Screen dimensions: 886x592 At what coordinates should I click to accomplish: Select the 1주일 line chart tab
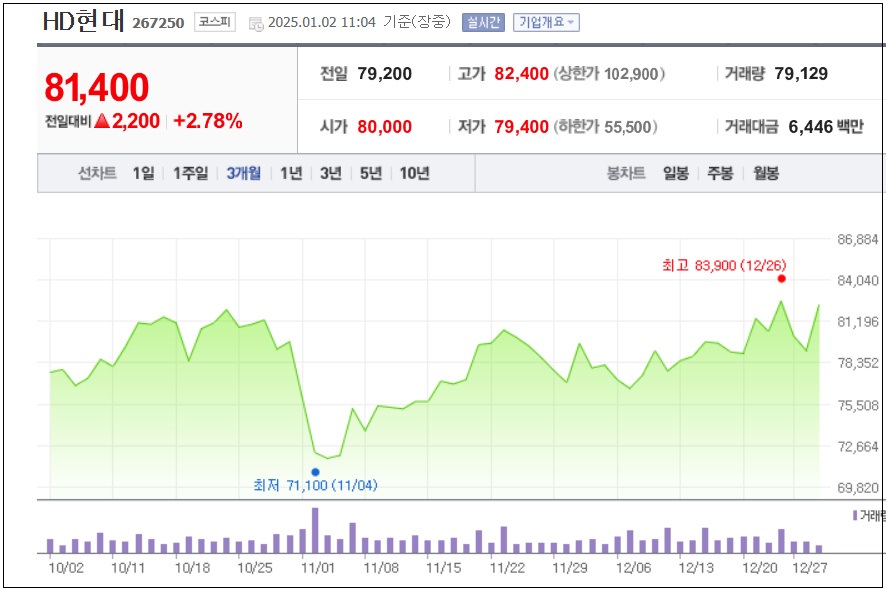point(190,173)
